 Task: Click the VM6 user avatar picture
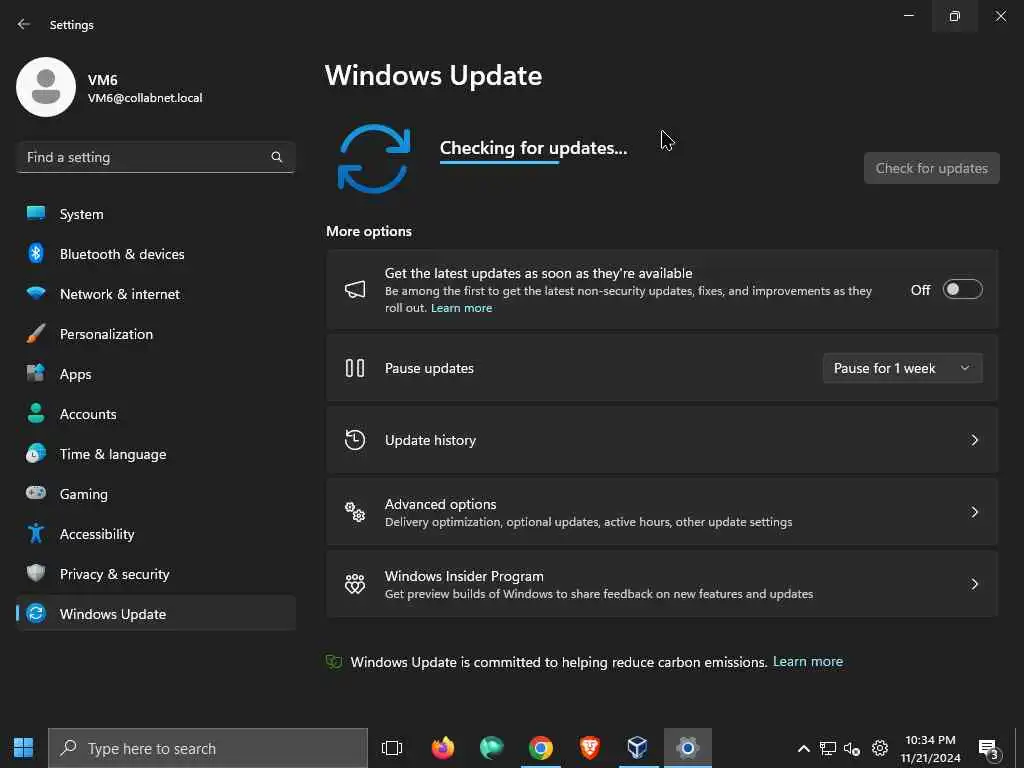[x=46, y=87]
